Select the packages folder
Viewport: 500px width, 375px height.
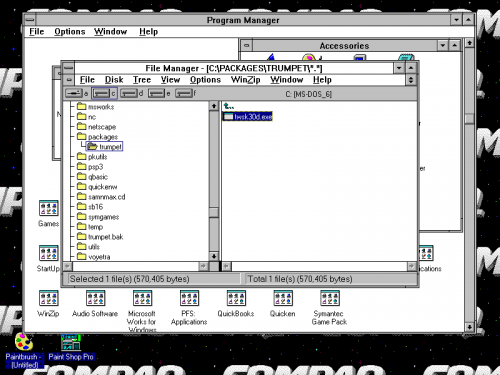coord(97,137)
